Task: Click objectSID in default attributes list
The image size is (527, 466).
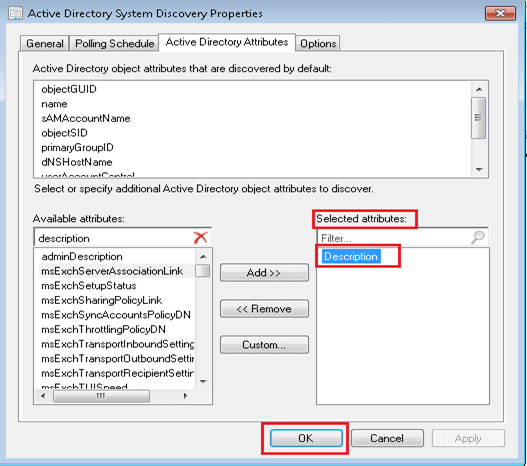Action: click(x=64, y=133)
